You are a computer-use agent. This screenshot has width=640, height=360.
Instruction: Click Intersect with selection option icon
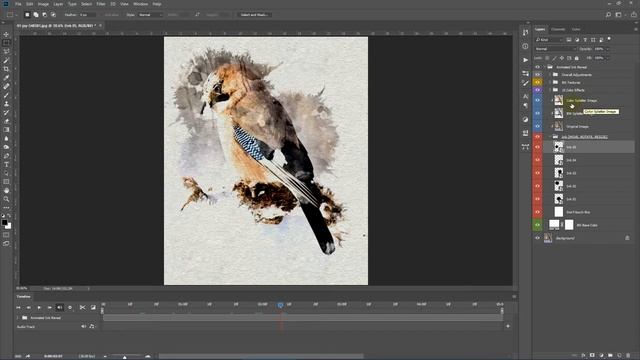tap(53, 15)
